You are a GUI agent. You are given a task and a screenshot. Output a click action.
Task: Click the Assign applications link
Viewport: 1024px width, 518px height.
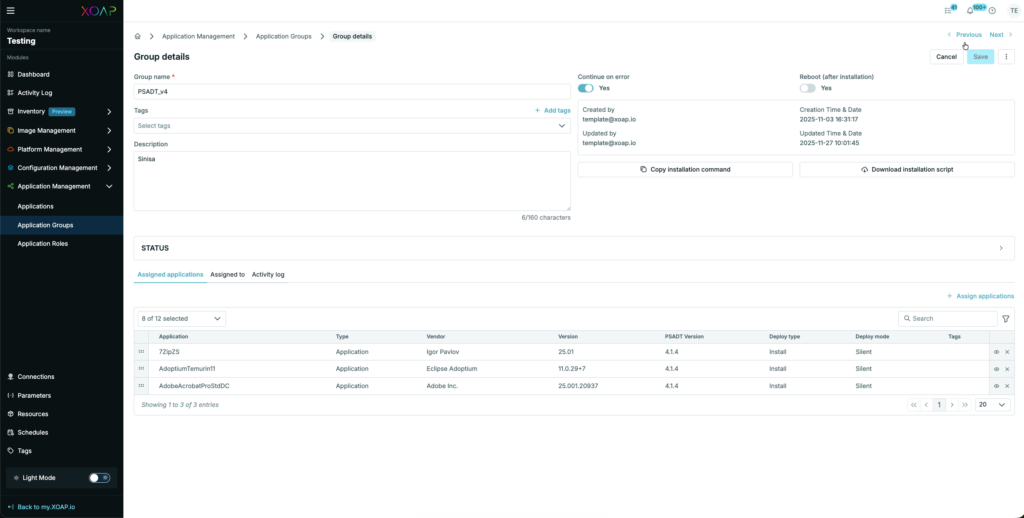point(980,296)
